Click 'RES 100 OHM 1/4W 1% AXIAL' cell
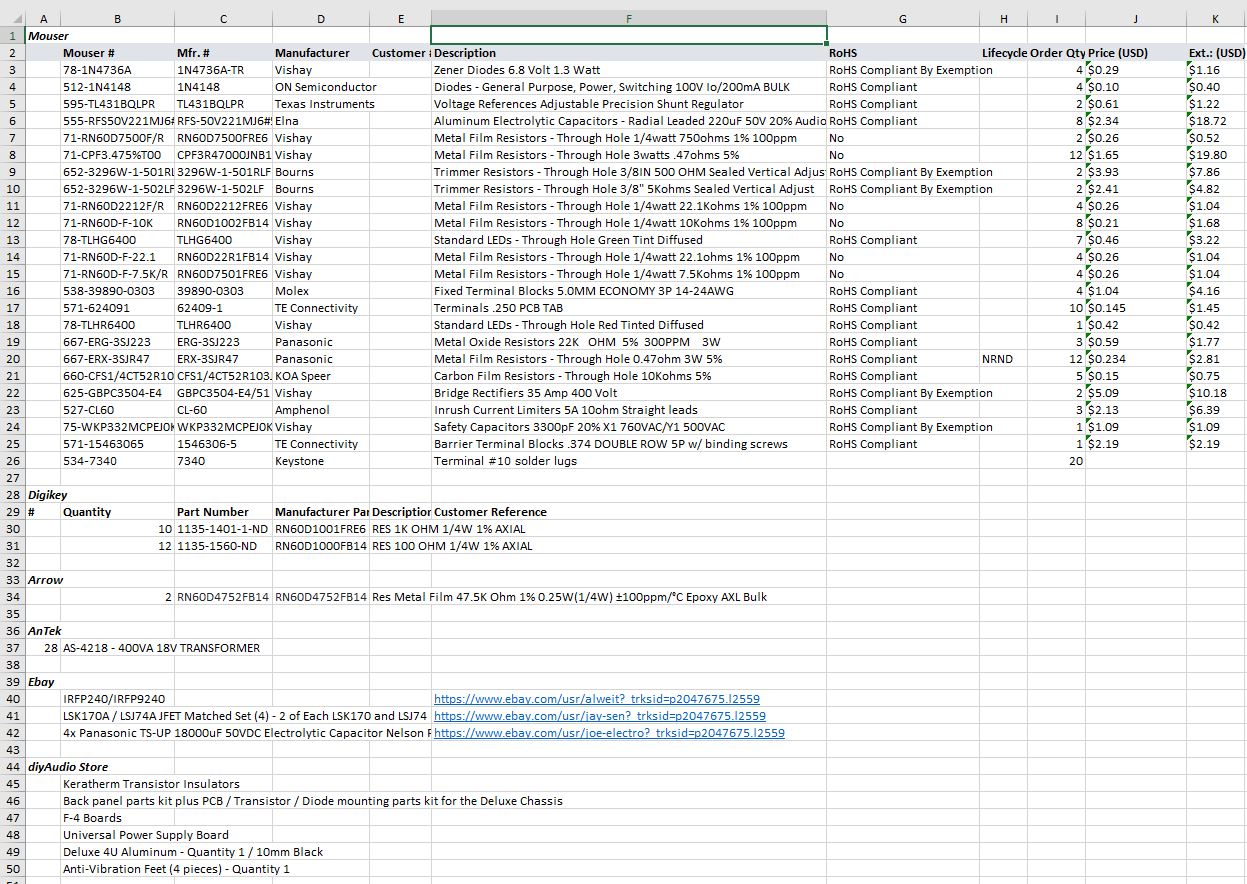Screen dimensions: 1247x884 (452, 546)
